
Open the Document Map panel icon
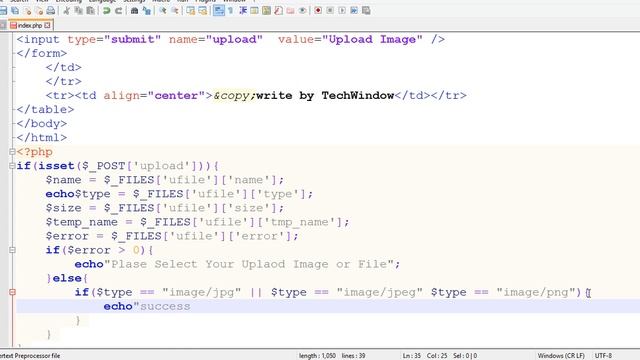point(267,11)
